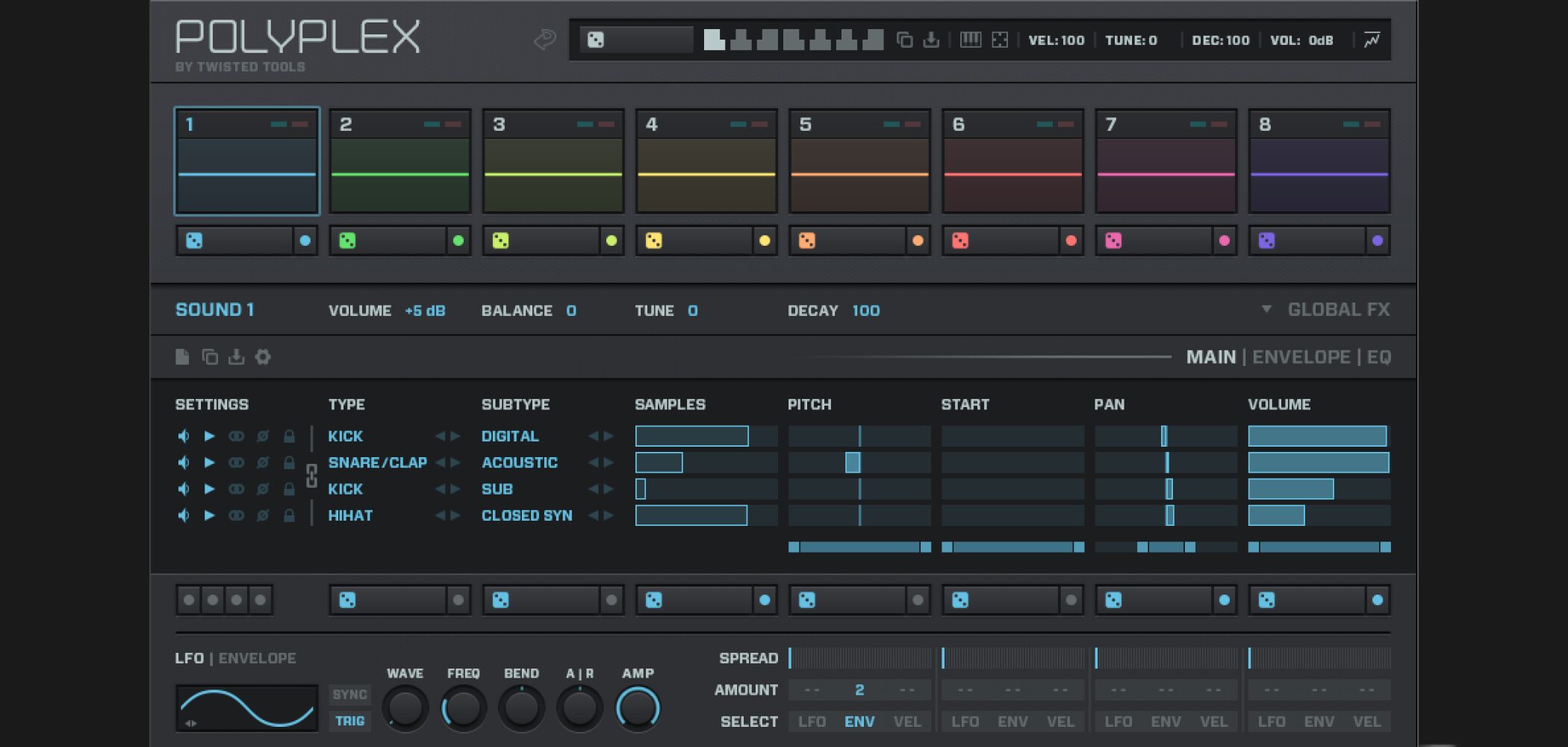The image size is (1568, 747).
Task: Play the Hihat layer preview
Action: (x=210, y=515)
